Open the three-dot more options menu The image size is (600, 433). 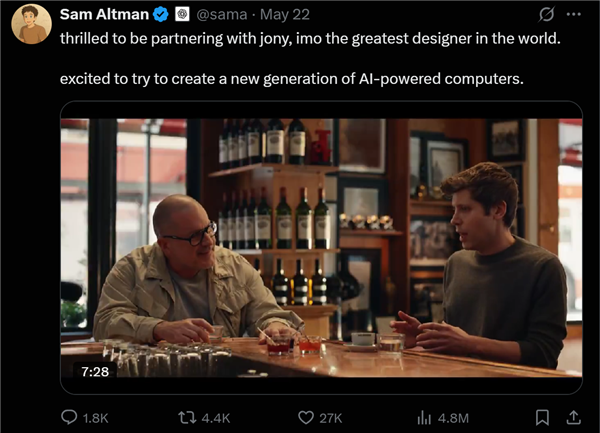point(574,14)
